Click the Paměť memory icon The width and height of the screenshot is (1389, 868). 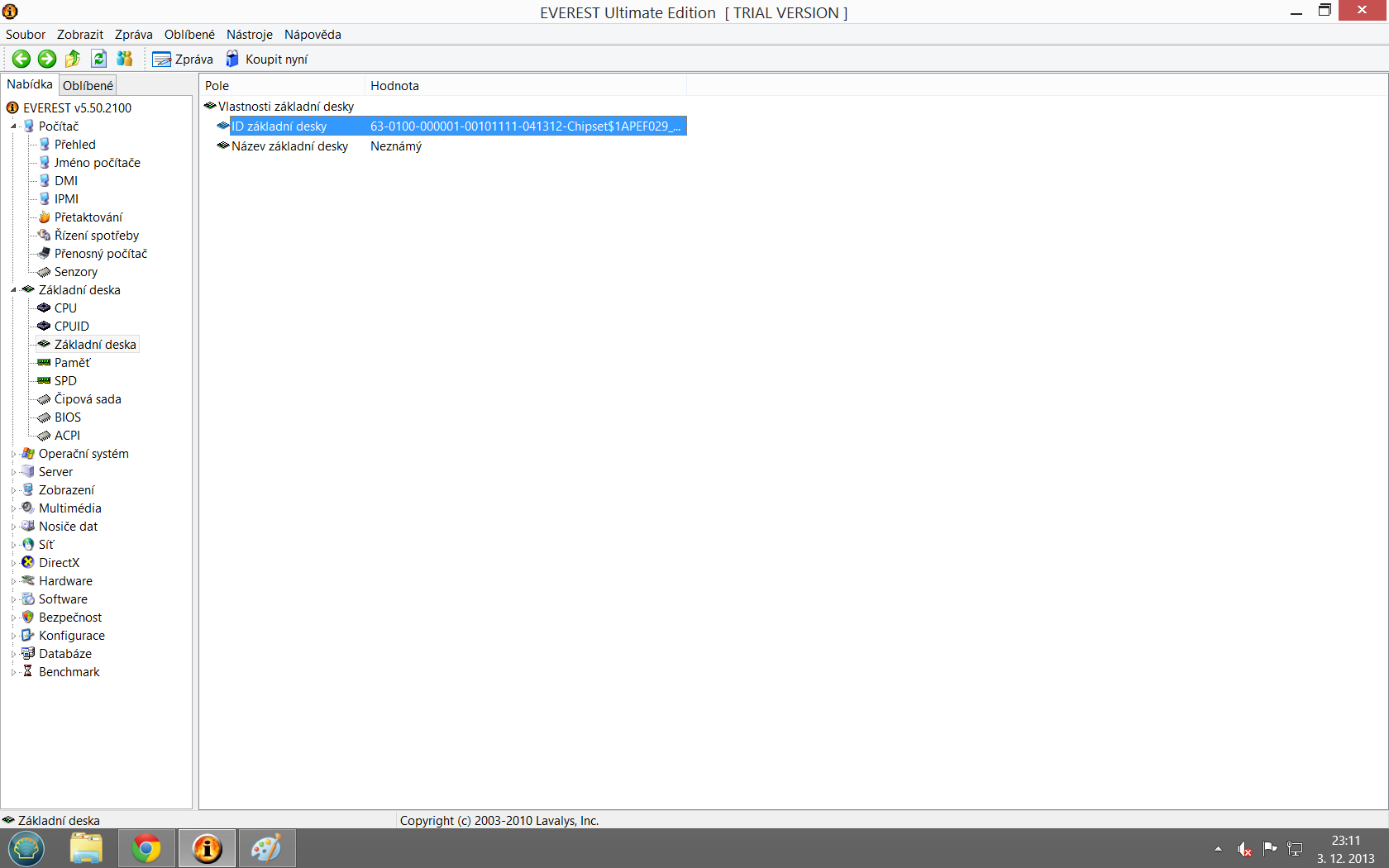point(45,362)
